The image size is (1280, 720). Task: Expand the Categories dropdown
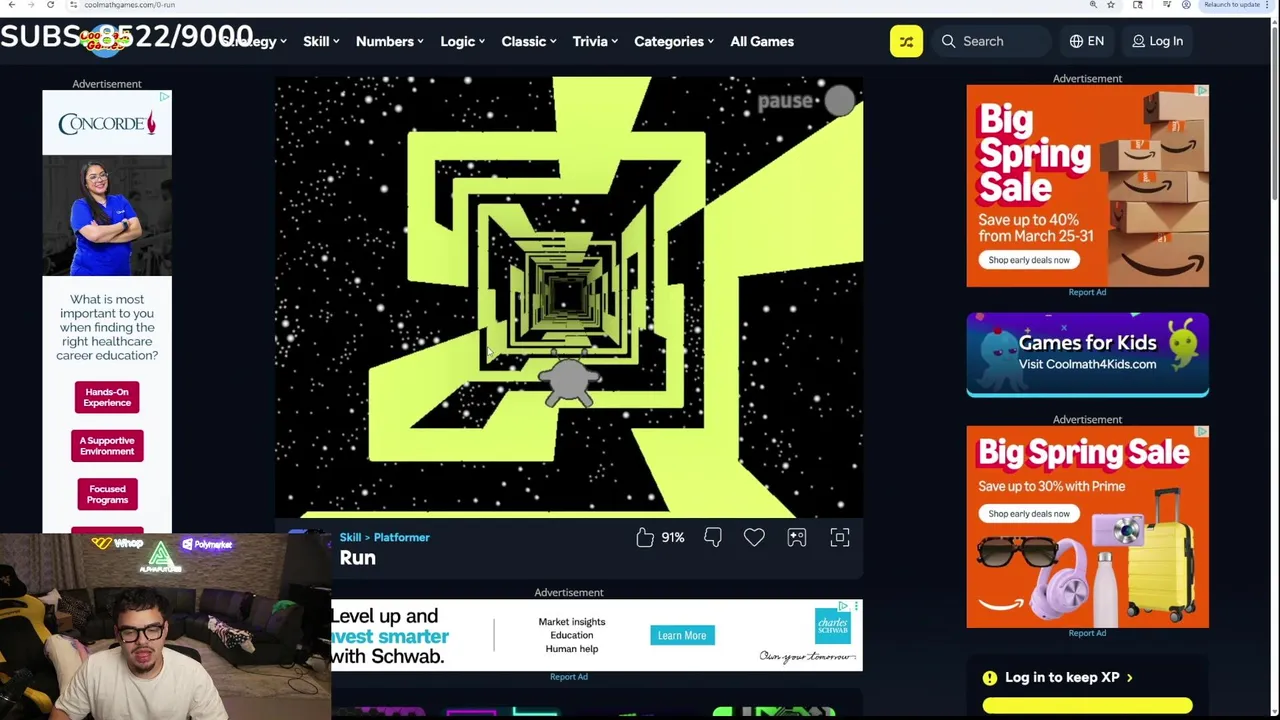(x=674, y=41)
